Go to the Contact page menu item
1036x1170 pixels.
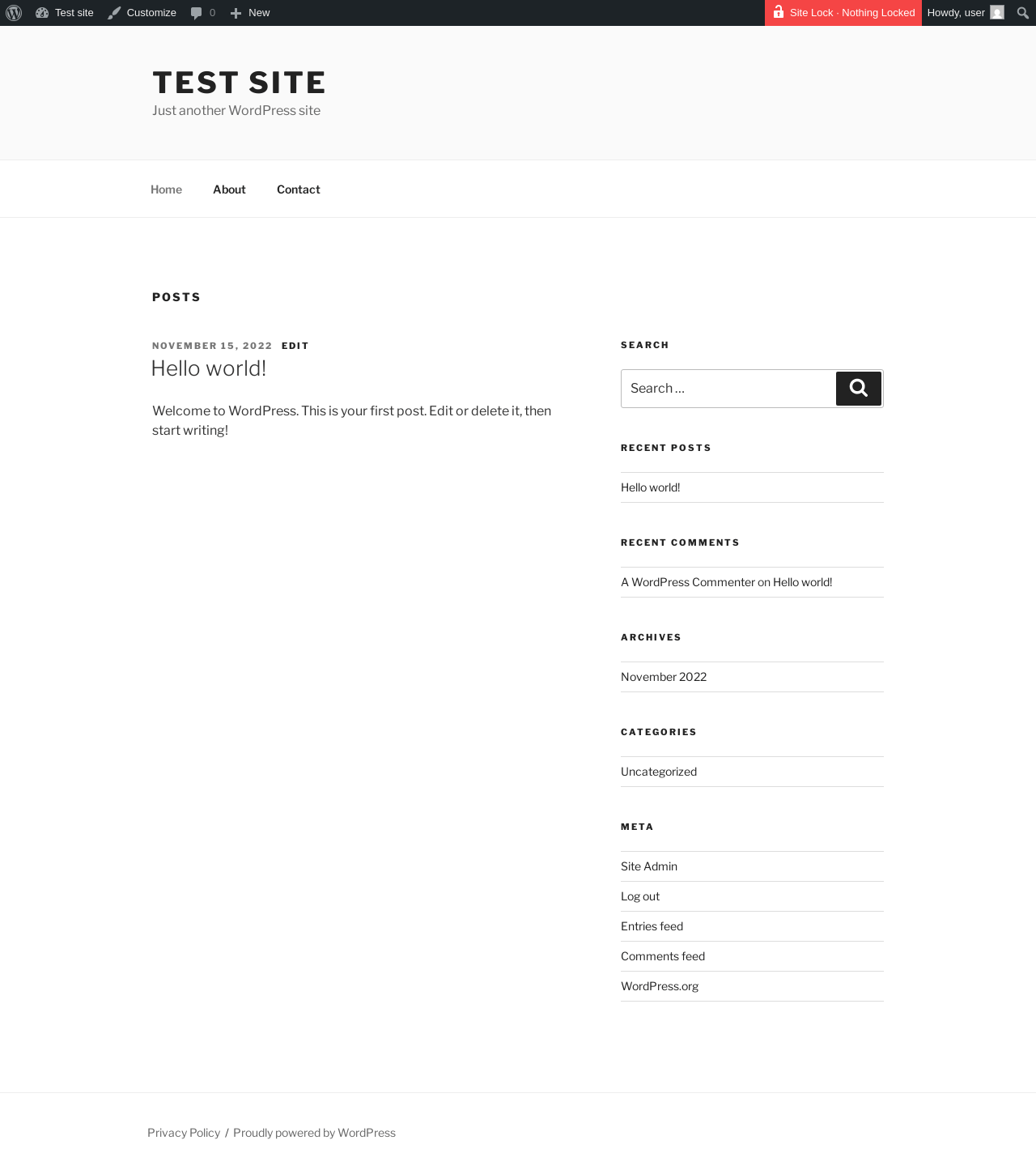tap(298, 189)
